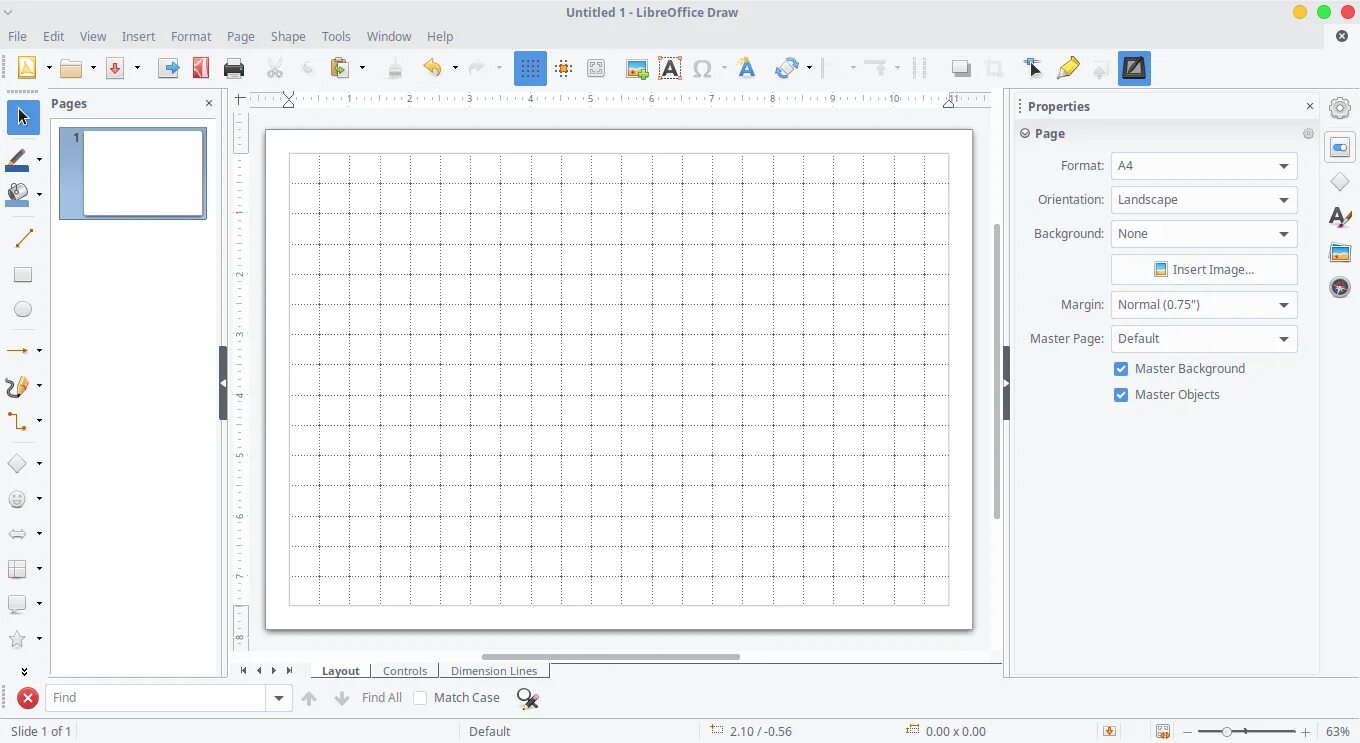Image resolution: width=1360 pixels, height=743 pixels.
Task: Select the Curves and Polygons tool
Action: click(18, 386)
